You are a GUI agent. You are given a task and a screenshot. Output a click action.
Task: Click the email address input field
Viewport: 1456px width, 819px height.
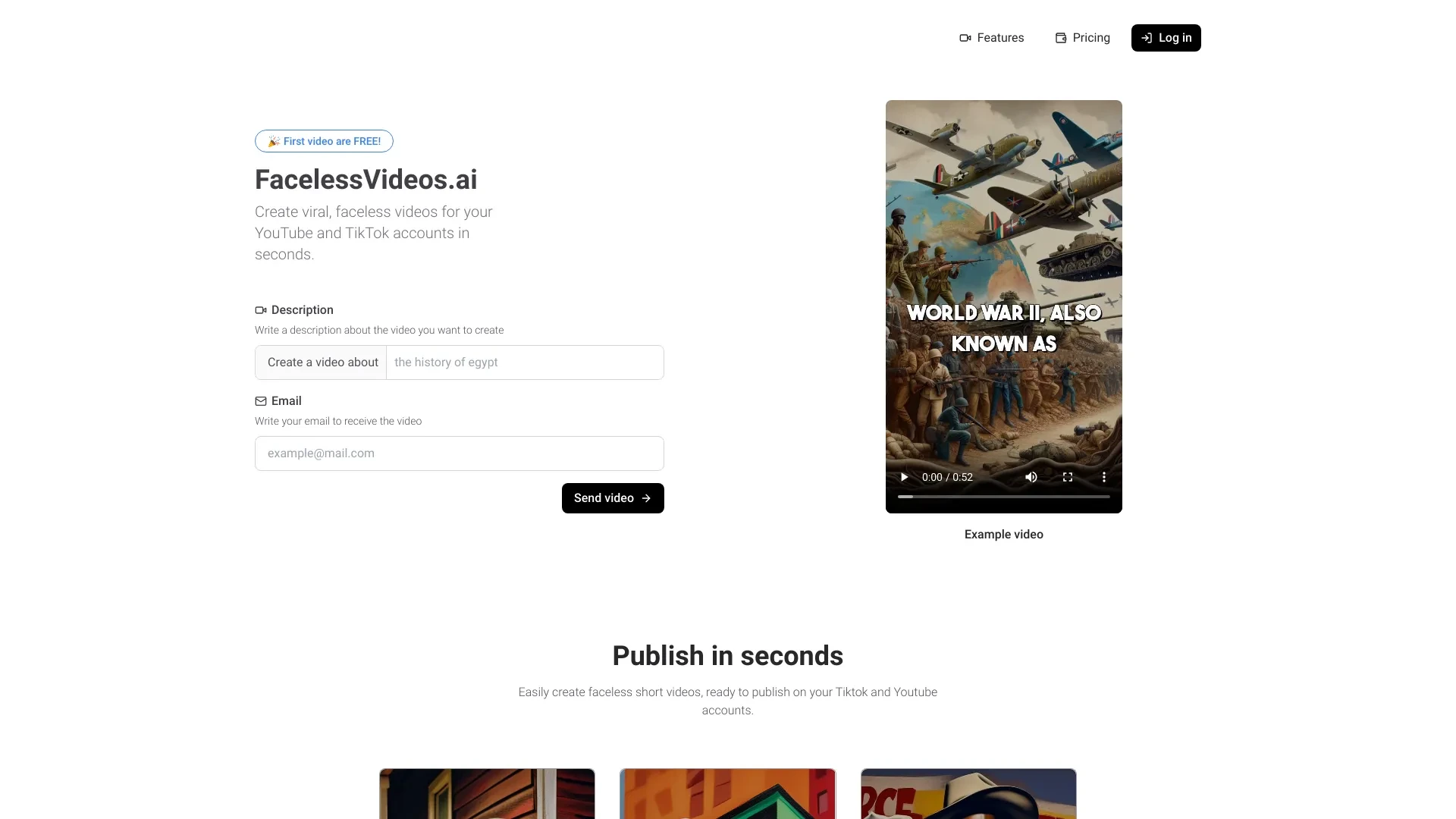pos(459,453)
